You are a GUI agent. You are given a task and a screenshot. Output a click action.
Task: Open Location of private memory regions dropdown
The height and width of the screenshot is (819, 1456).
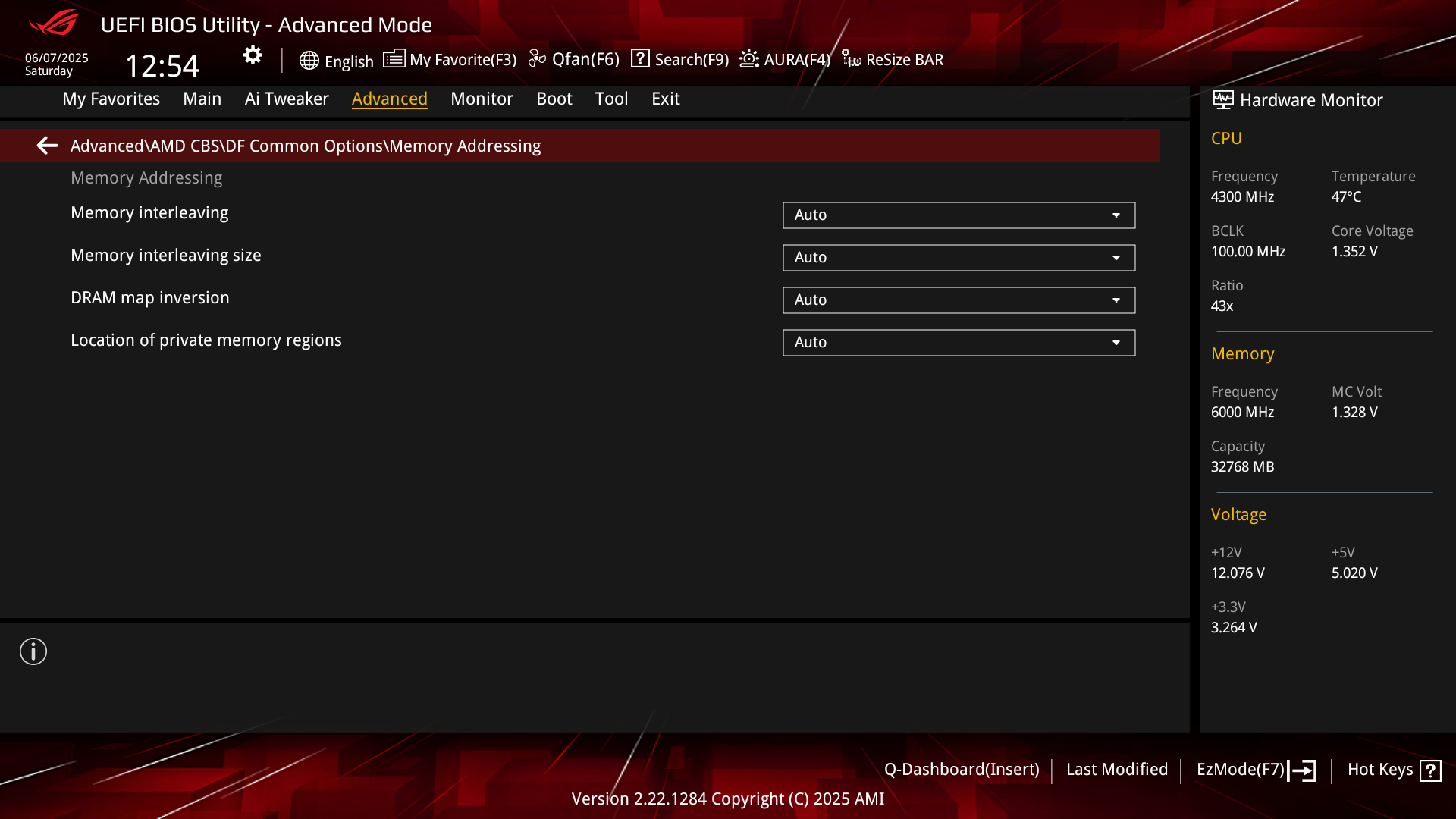959,343
